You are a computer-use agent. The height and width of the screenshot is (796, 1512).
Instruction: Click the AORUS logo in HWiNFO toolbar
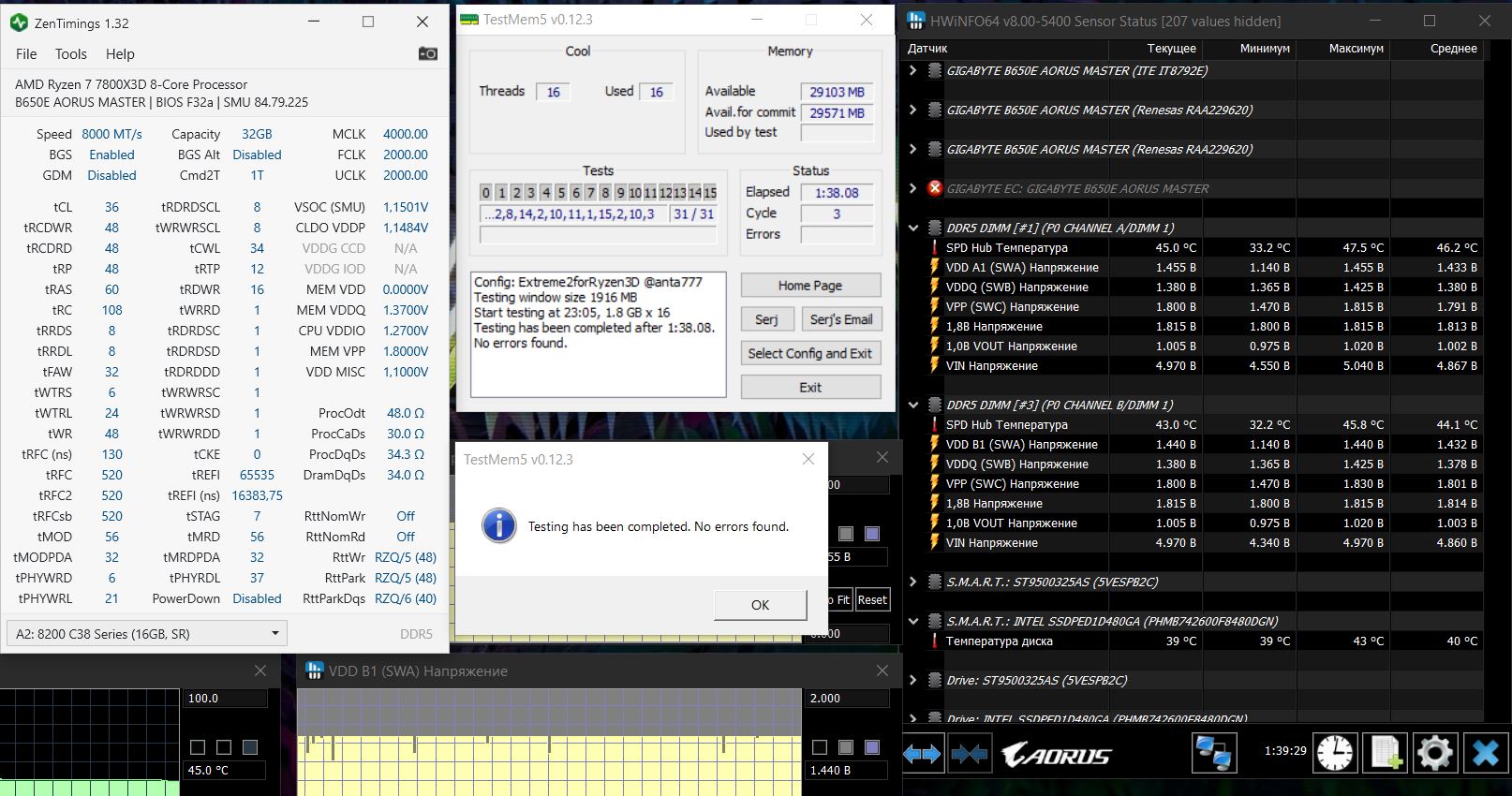pos(1056,754)
